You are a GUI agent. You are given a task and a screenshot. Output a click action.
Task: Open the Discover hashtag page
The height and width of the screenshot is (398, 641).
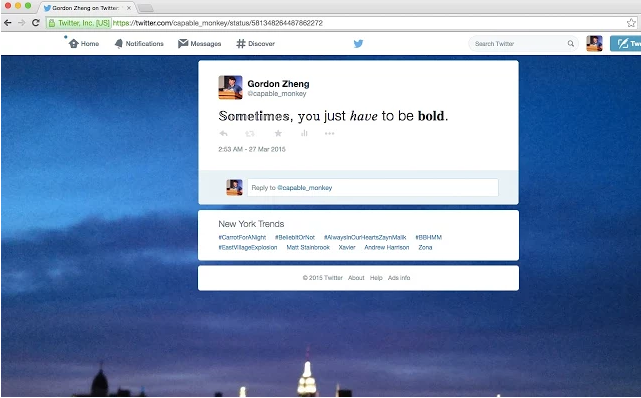pos(256,43)
